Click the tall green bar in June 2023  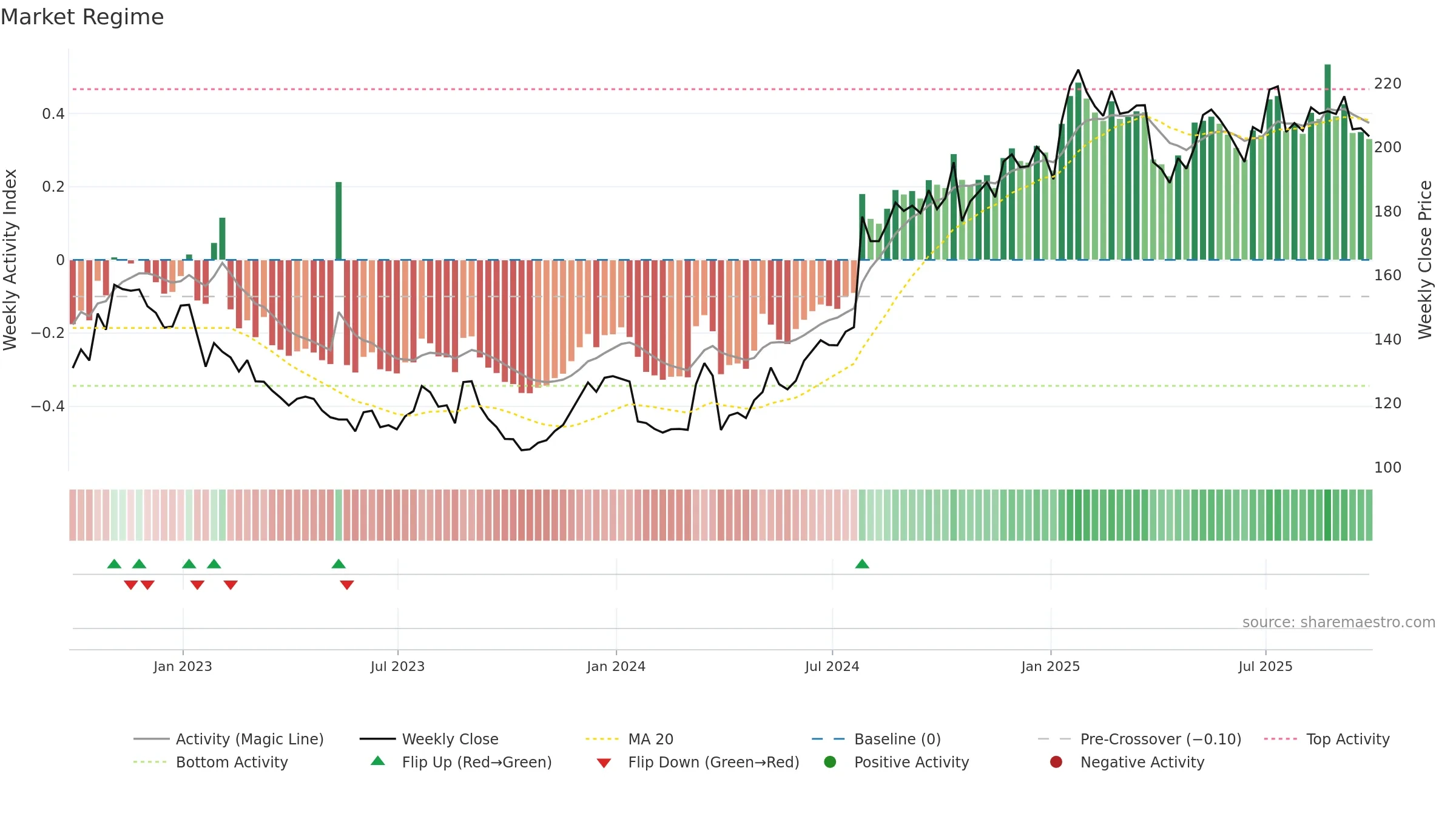click(x=339, y=221)
